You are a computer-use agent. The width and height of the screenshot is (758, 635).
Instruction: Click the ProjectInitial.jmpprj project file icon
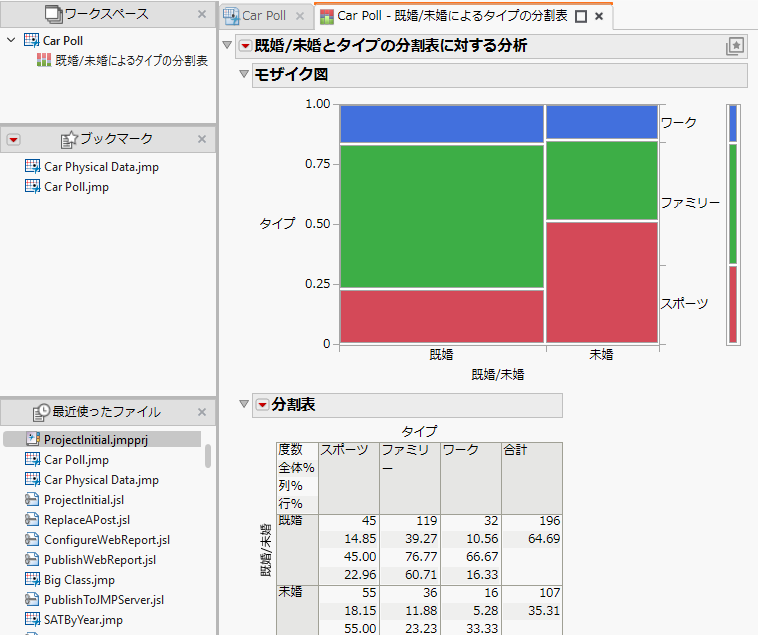[32, 439]
